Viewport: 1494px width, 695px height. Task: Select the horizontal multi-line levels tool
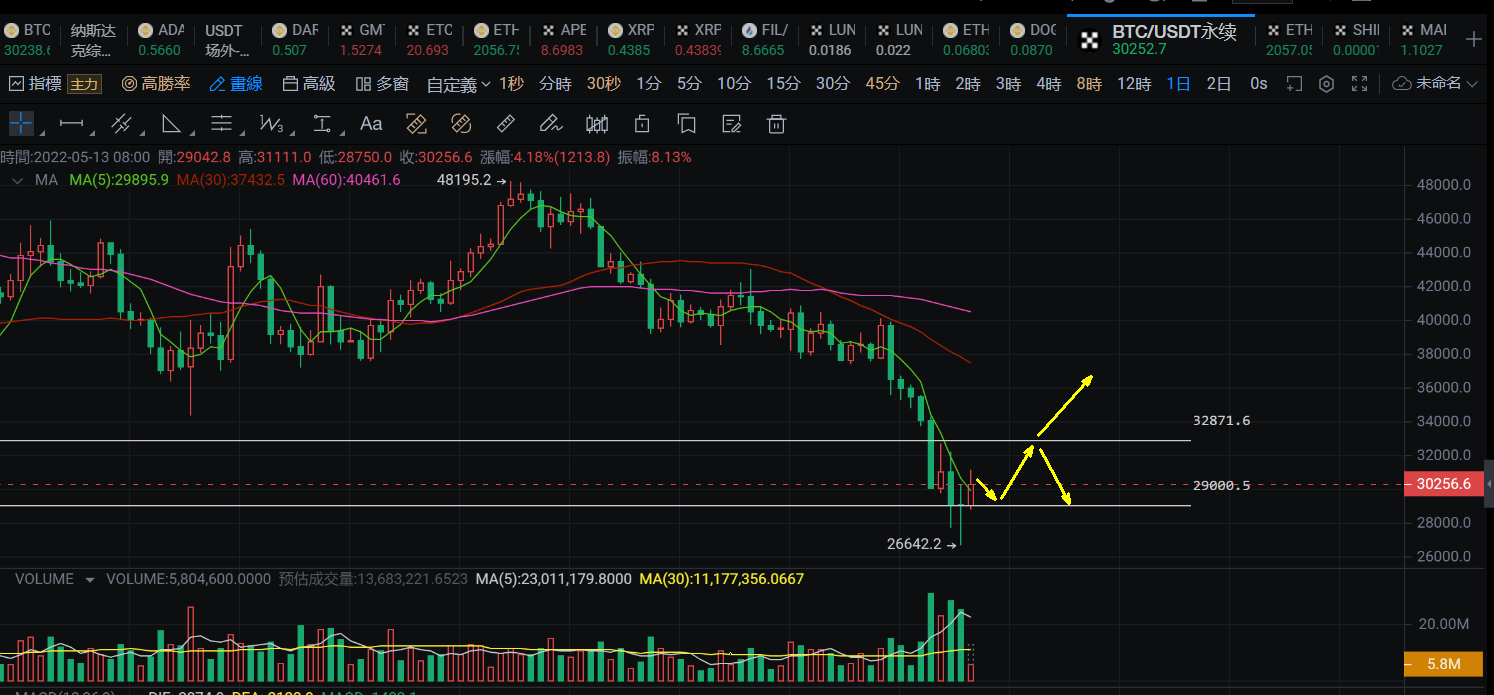pos(221,124)
